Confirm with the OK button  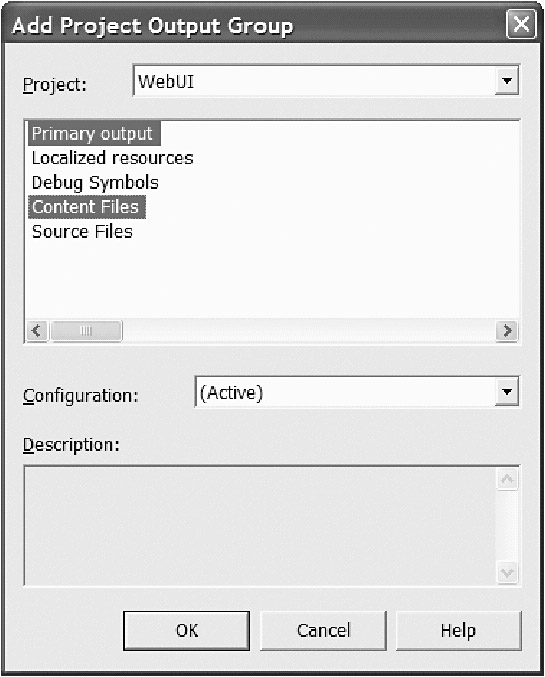click(187, 630)
